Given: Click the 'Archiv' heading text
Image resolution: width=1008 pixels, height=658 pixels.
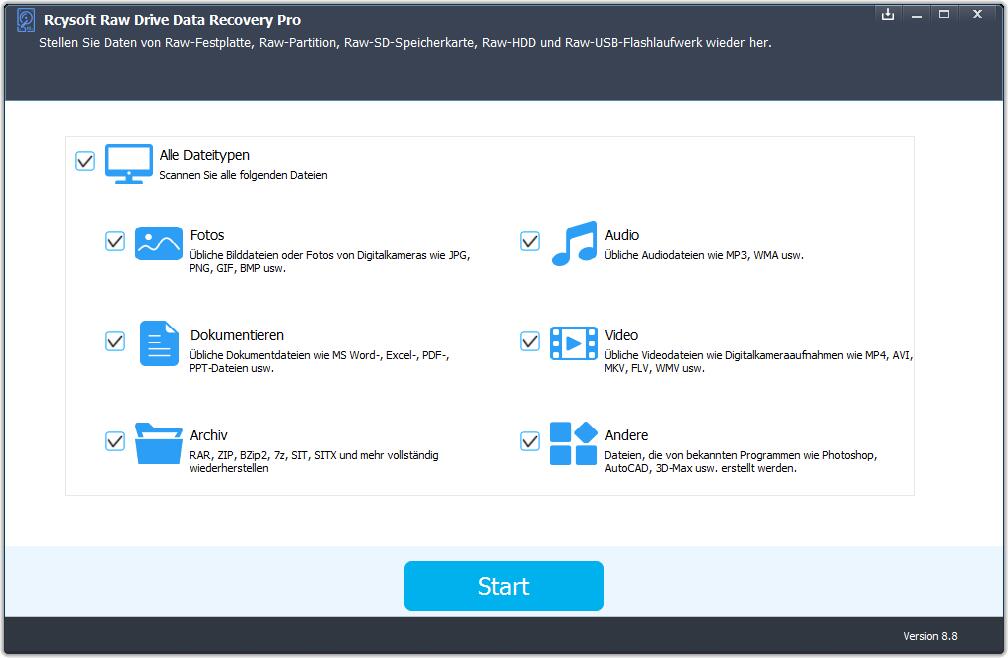Looking at the screenshot, I should tap(208, 435).
